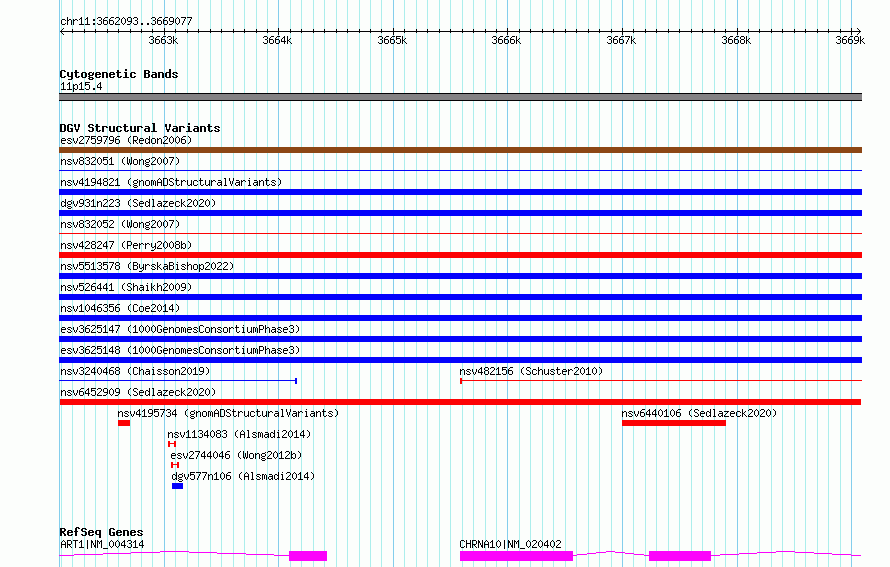Image resolution: width=890 pixels, height=567 pixels.
Task: Select the 11p15.4 band label
Action: click(x=81, y=86)
